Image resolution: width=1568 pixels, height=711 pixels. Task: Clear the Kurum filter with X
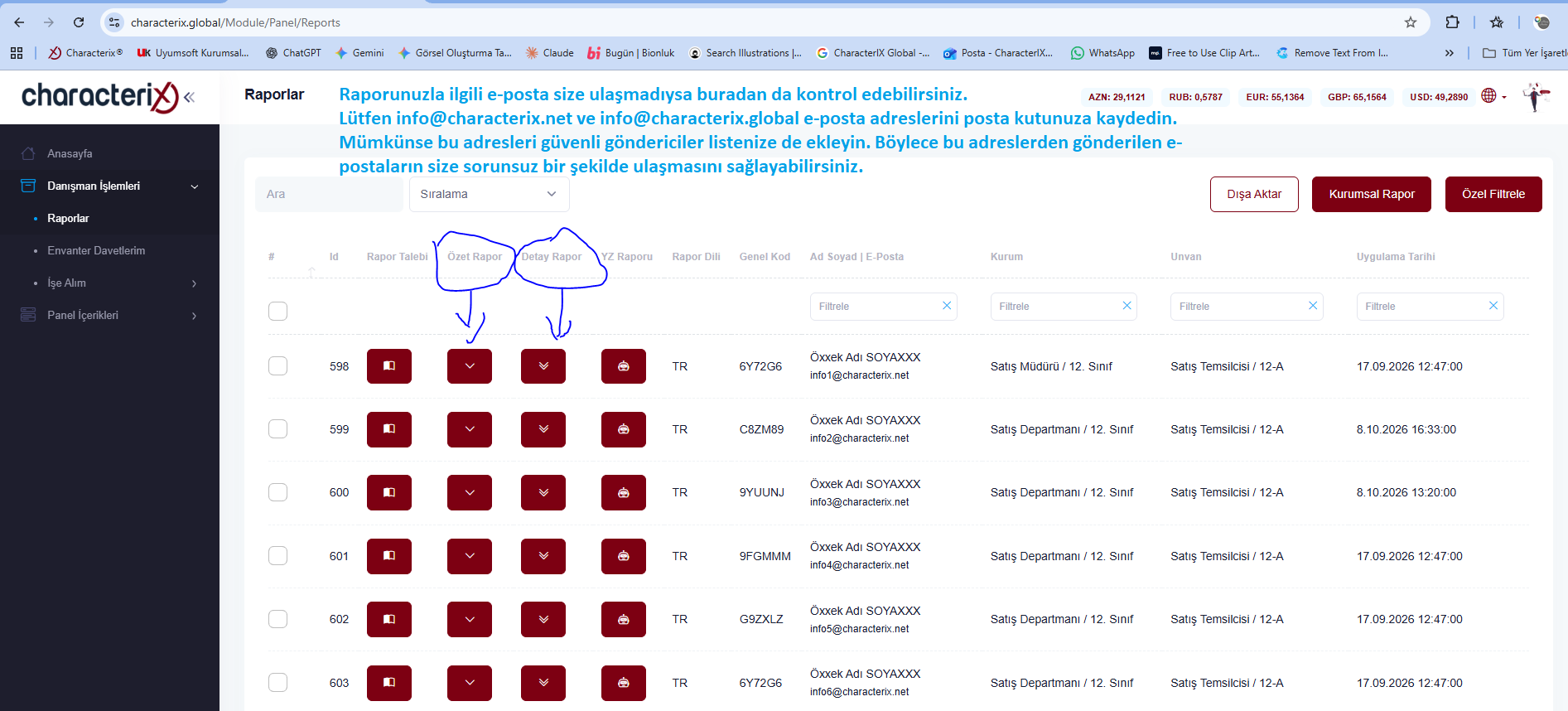tap(1127, 306)
